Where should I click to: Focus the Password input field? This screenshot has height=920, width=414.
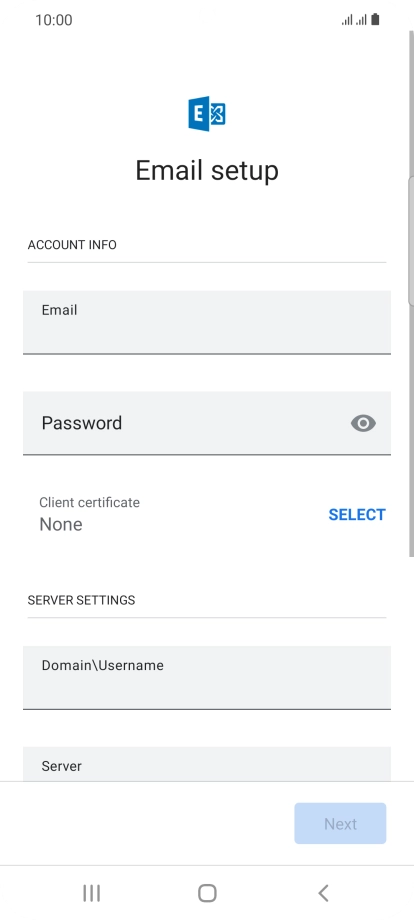point(207,423)
